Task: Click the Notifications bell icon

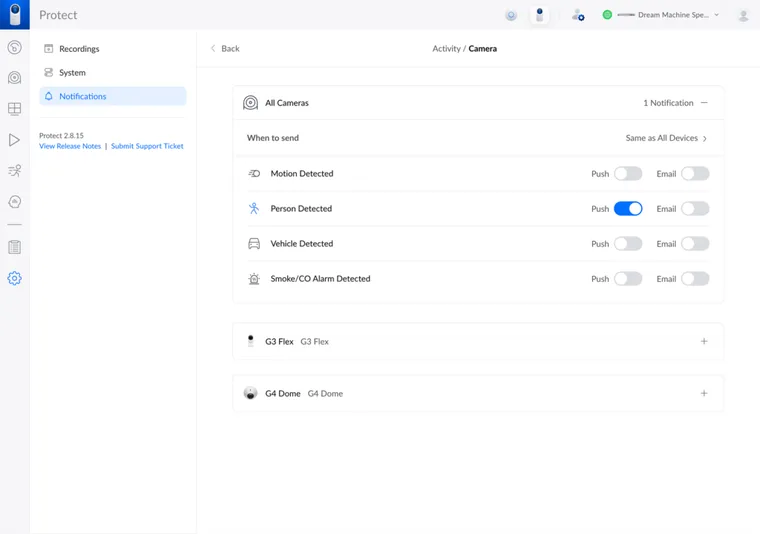Action: 48,96
